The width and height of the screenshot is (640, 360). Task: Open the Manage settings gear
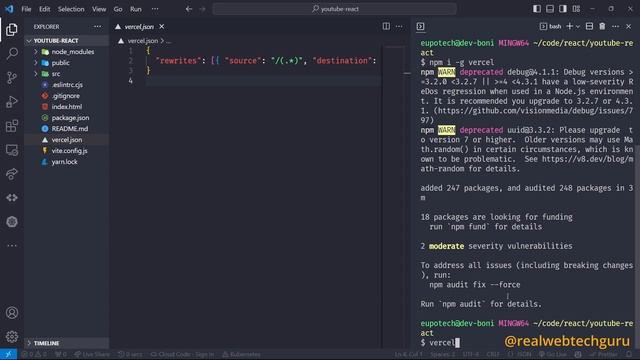(x=12, y=336)
